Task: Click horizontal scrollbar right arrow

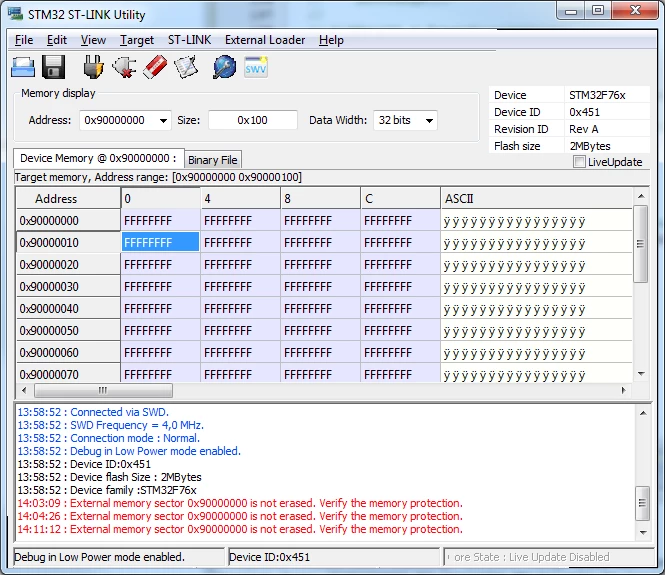Action: [x=623, y=390]
